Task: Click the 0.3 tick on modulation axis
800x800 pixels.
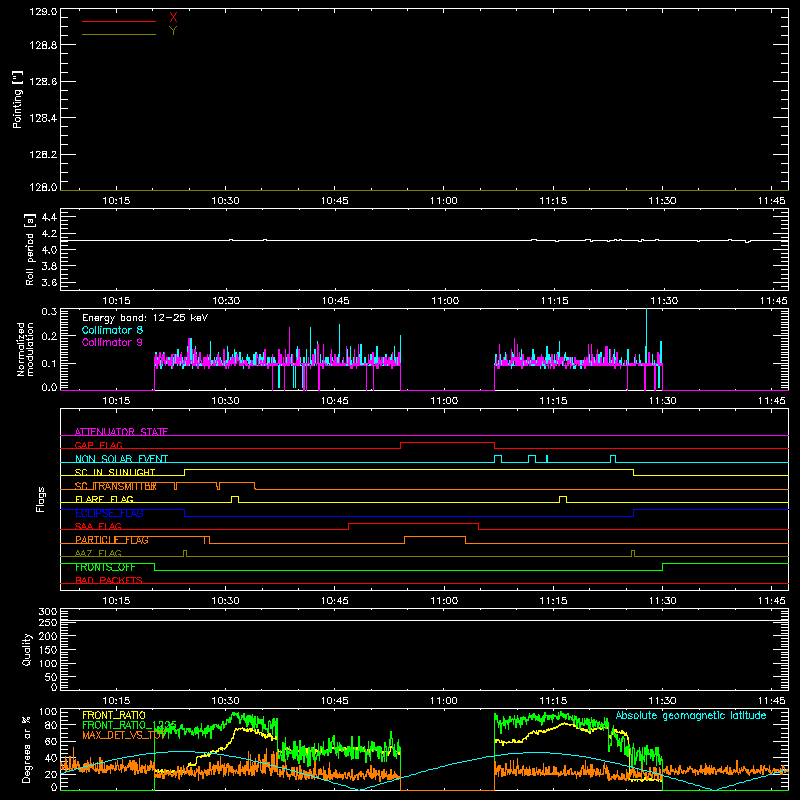Action: coord(49,311)
